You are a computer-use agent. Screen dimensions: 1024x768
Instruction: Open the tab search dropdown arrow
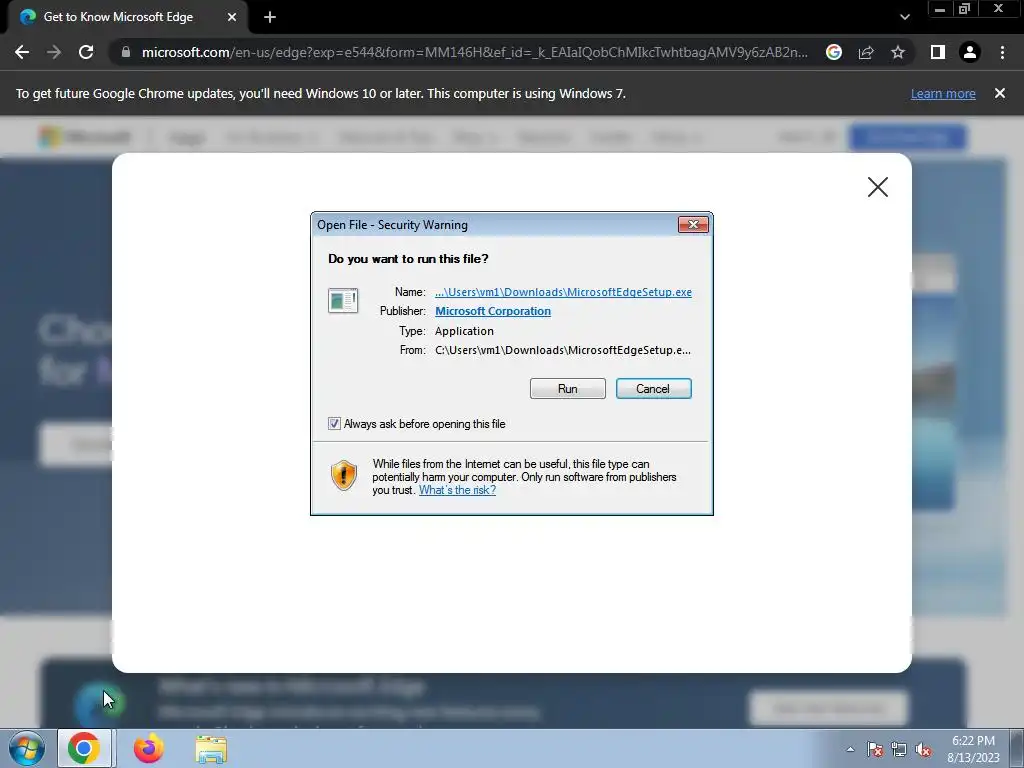[x=904, y=17]
